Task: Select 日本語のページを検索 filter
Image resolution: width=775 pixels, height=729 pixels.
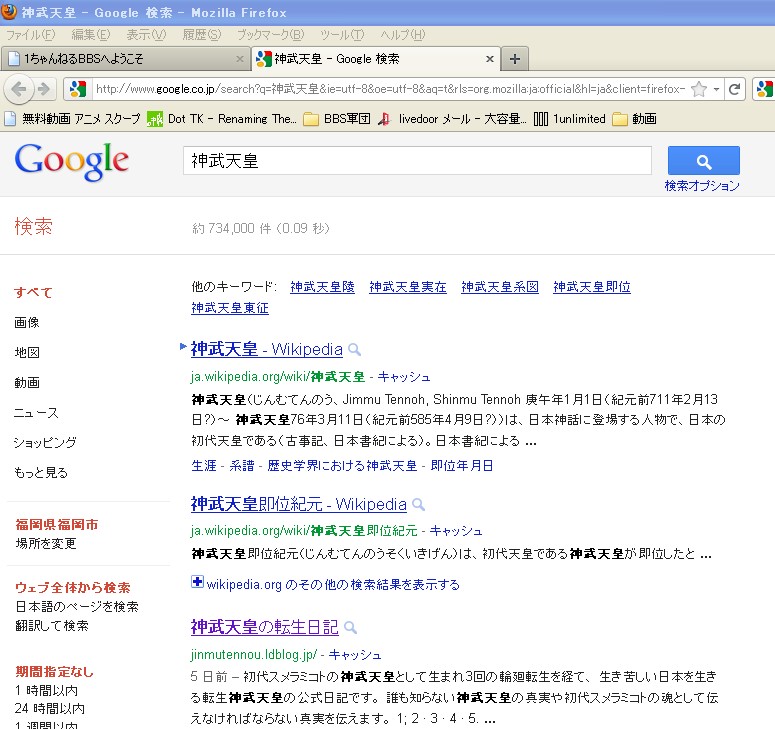Action: coord(77,606)
